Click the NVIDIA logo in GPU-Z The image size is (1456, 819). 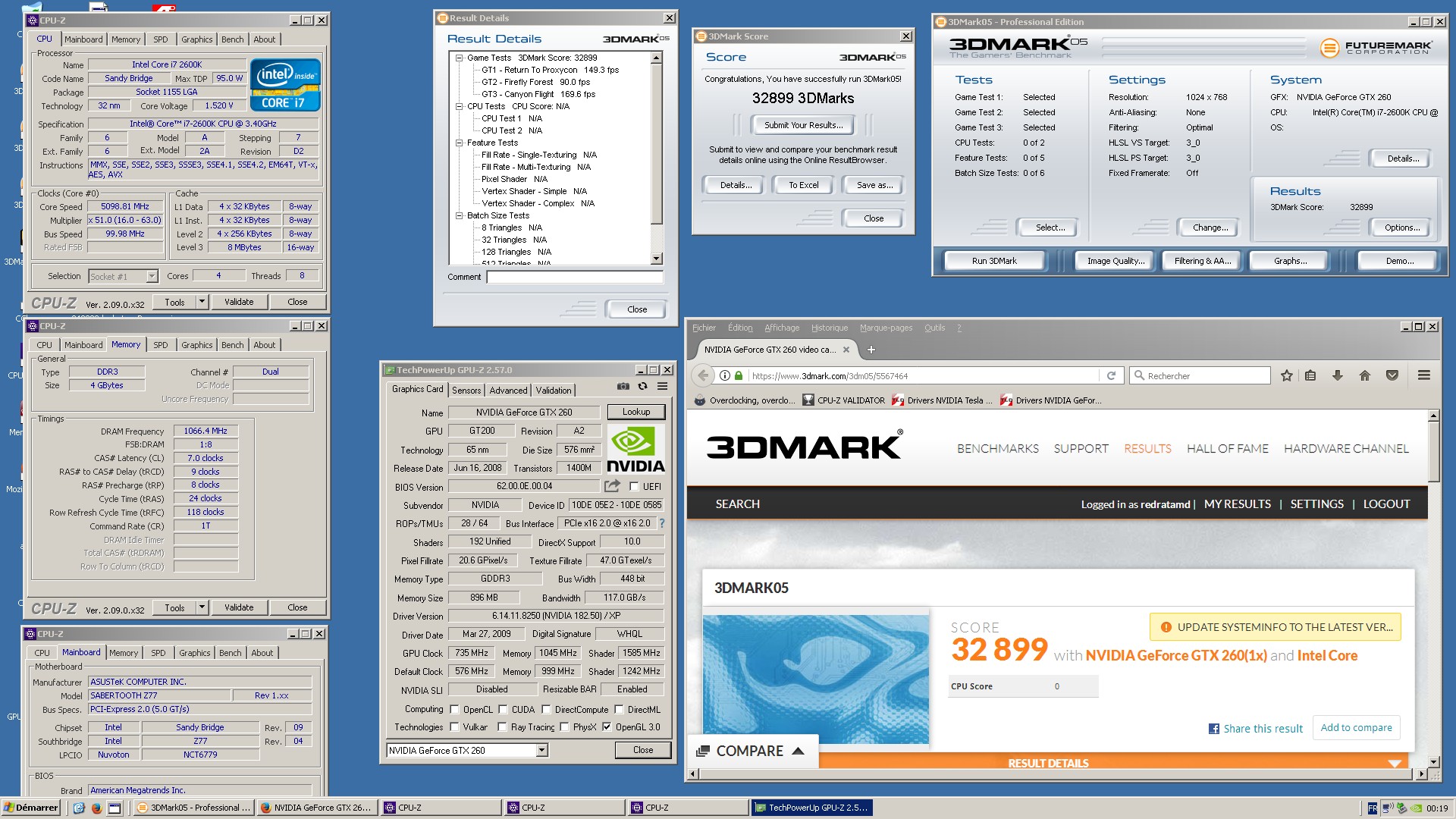point(635,450)
